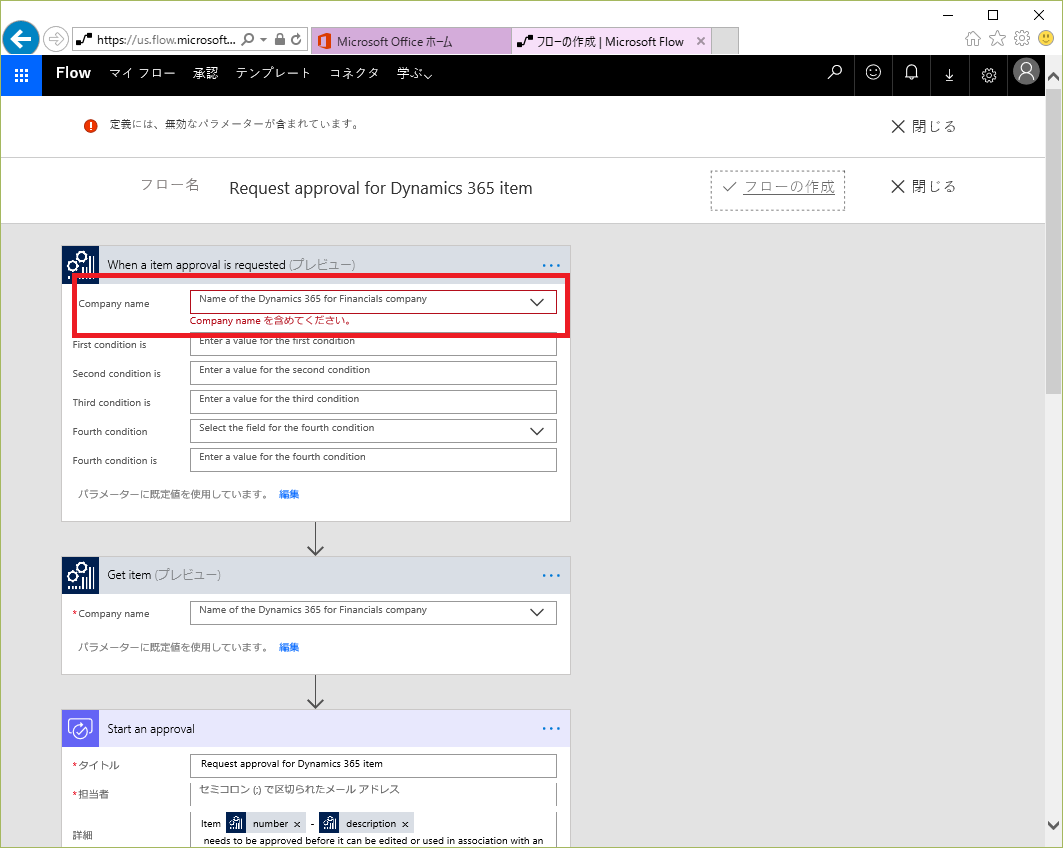1063x848 pixels.
Task: Open the app launcher waffle grid
Action: click(x=22, y=75)
